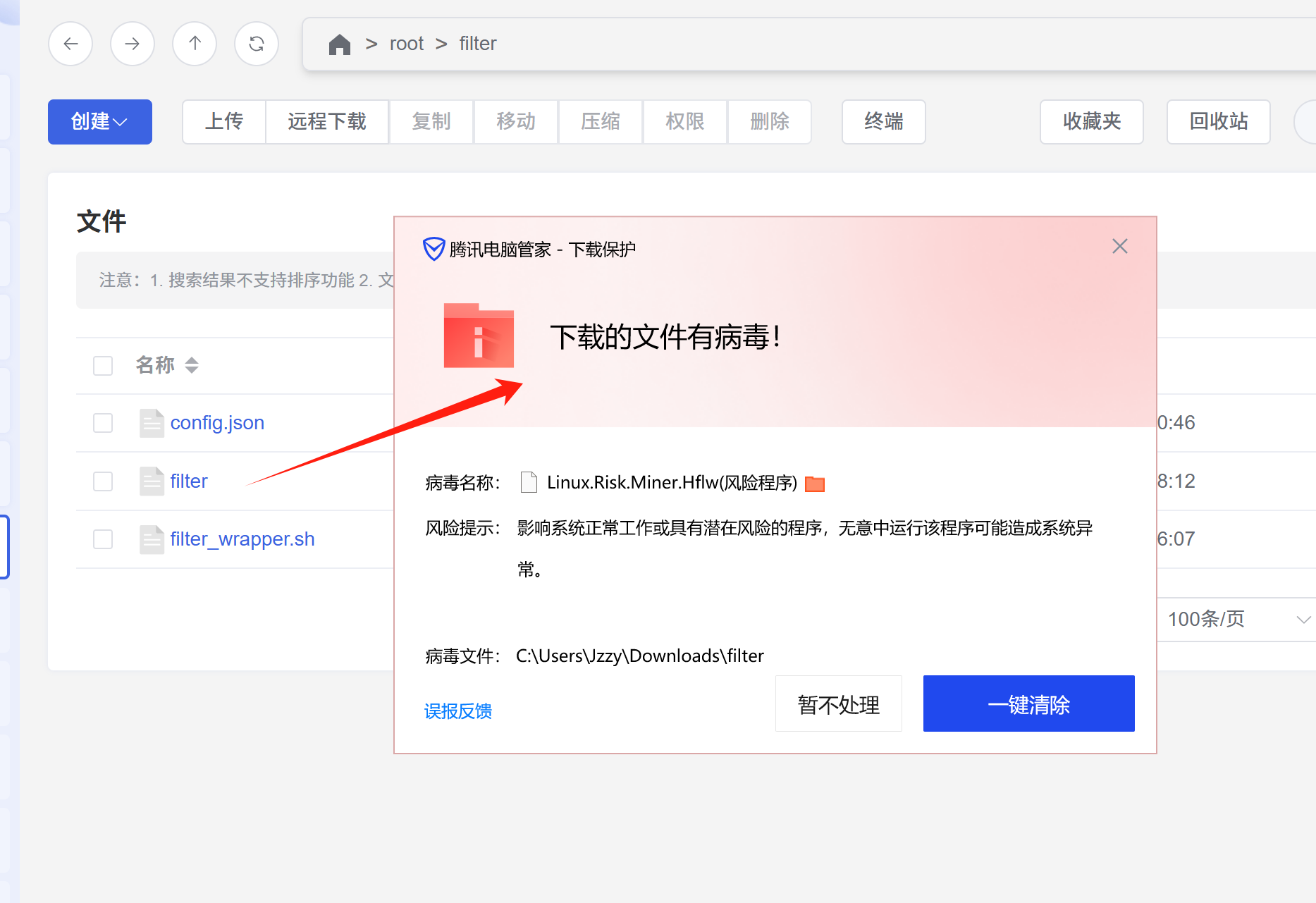Click the filter file icon
This screenshot has height=903, width=1316.
pos(152,481)
